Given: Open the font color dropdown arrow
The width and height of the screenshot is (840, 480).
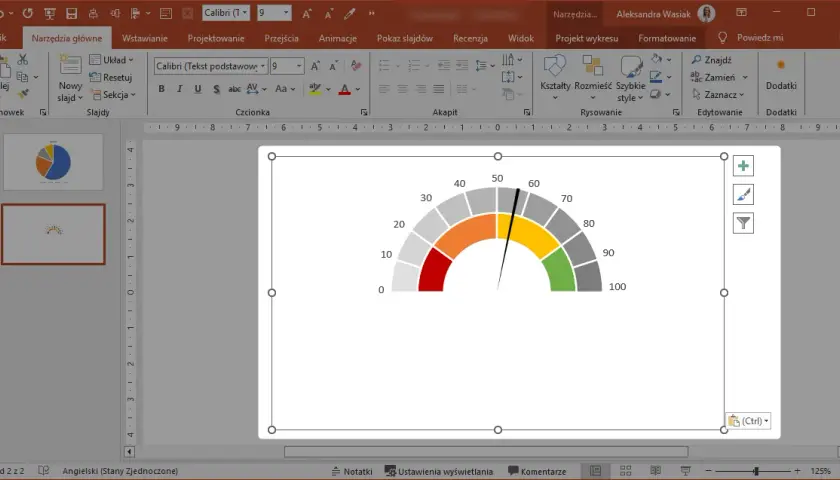Looking at the screenshot, I should click(357, 89).
